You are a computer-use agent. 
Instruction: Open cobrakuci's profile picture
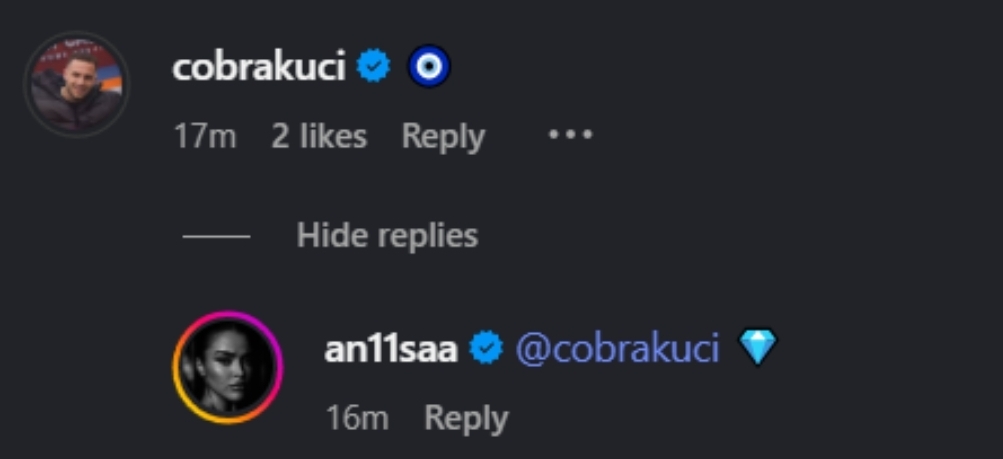(x=76, y=85)
